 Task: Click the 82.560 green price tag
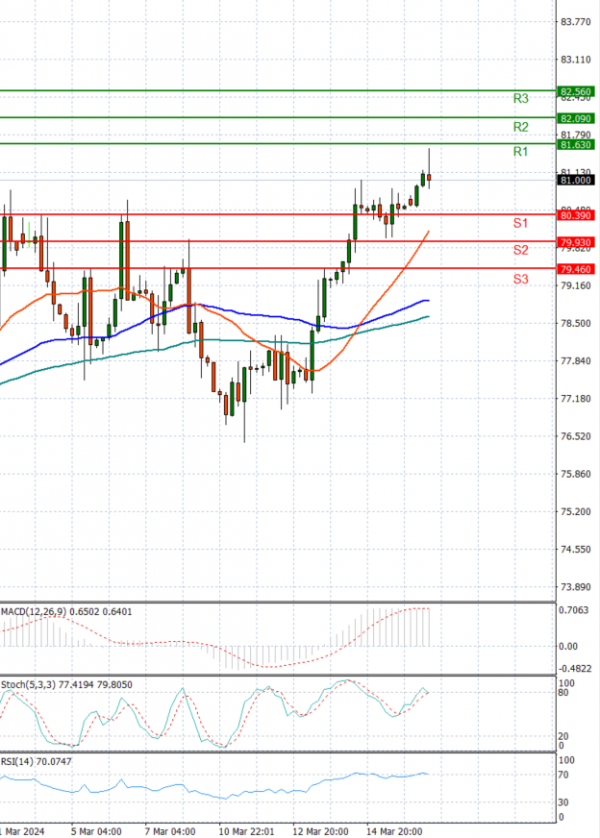pyautogui.click(x=577, y=91)
